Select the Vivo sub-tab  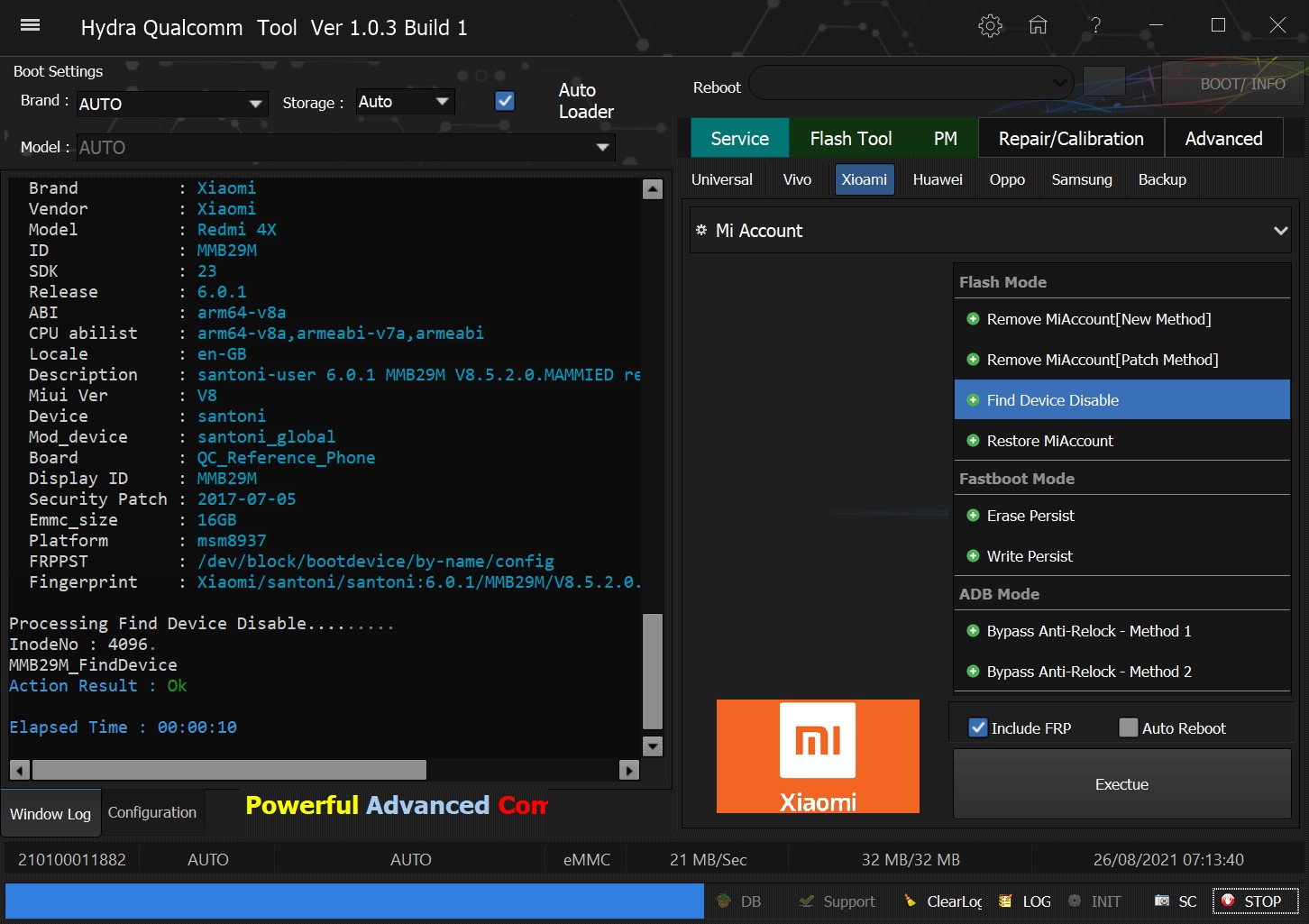click(797, 179)
